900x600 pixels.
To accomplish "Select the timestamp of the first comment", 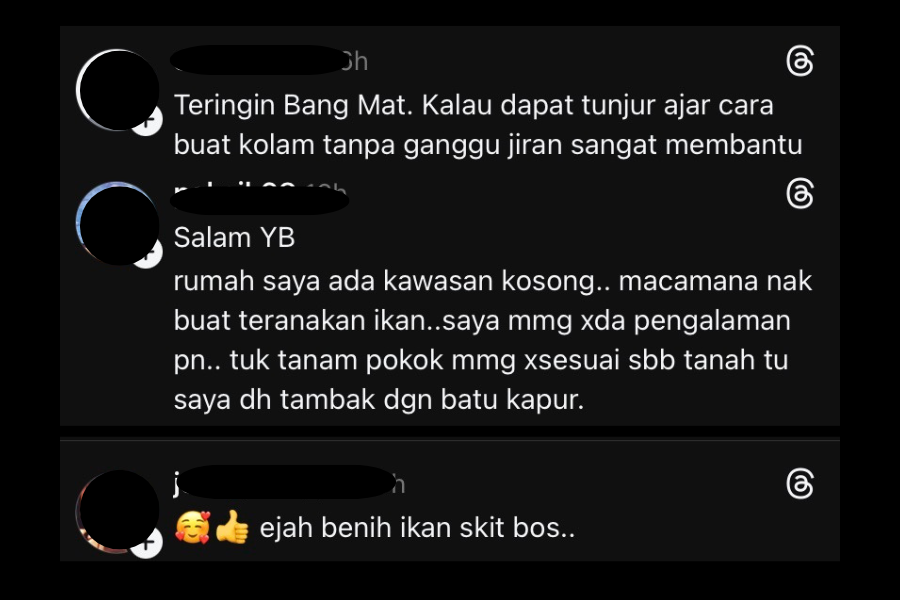I will (356, 61).
